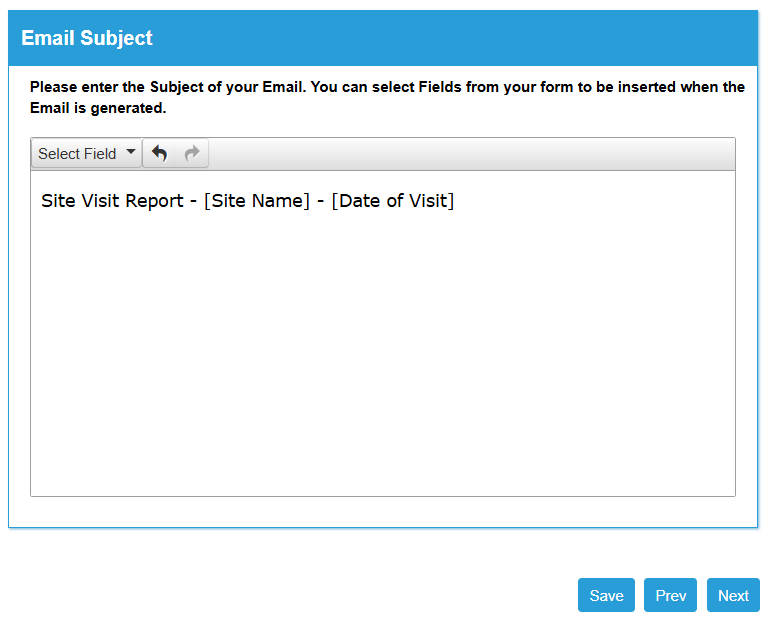Screen dimensions: 769x619
Task: Click blank toolbar area right of redo
Action: pos(470,154)
